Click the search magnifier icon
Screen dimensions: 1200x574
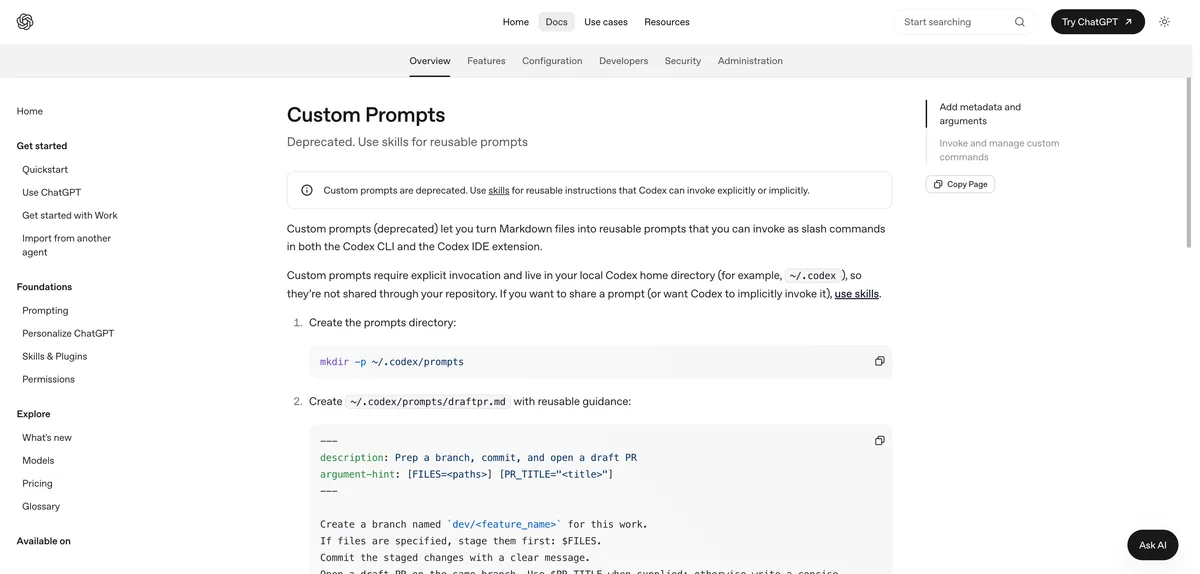(1020, 22)
